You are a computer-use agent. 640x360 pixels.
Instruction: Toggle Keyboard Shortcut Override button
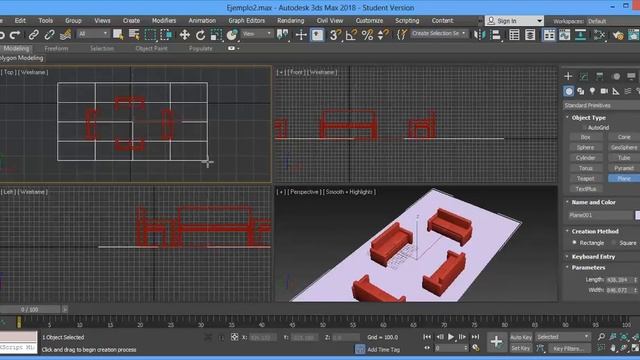[x=317, y=35]
